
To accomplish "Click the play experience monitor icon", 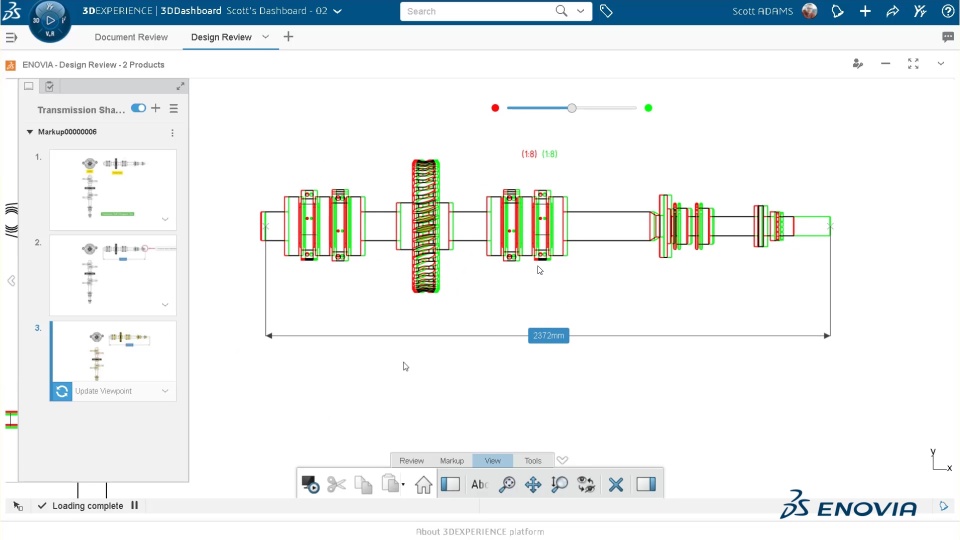I will tap(310, 484).
